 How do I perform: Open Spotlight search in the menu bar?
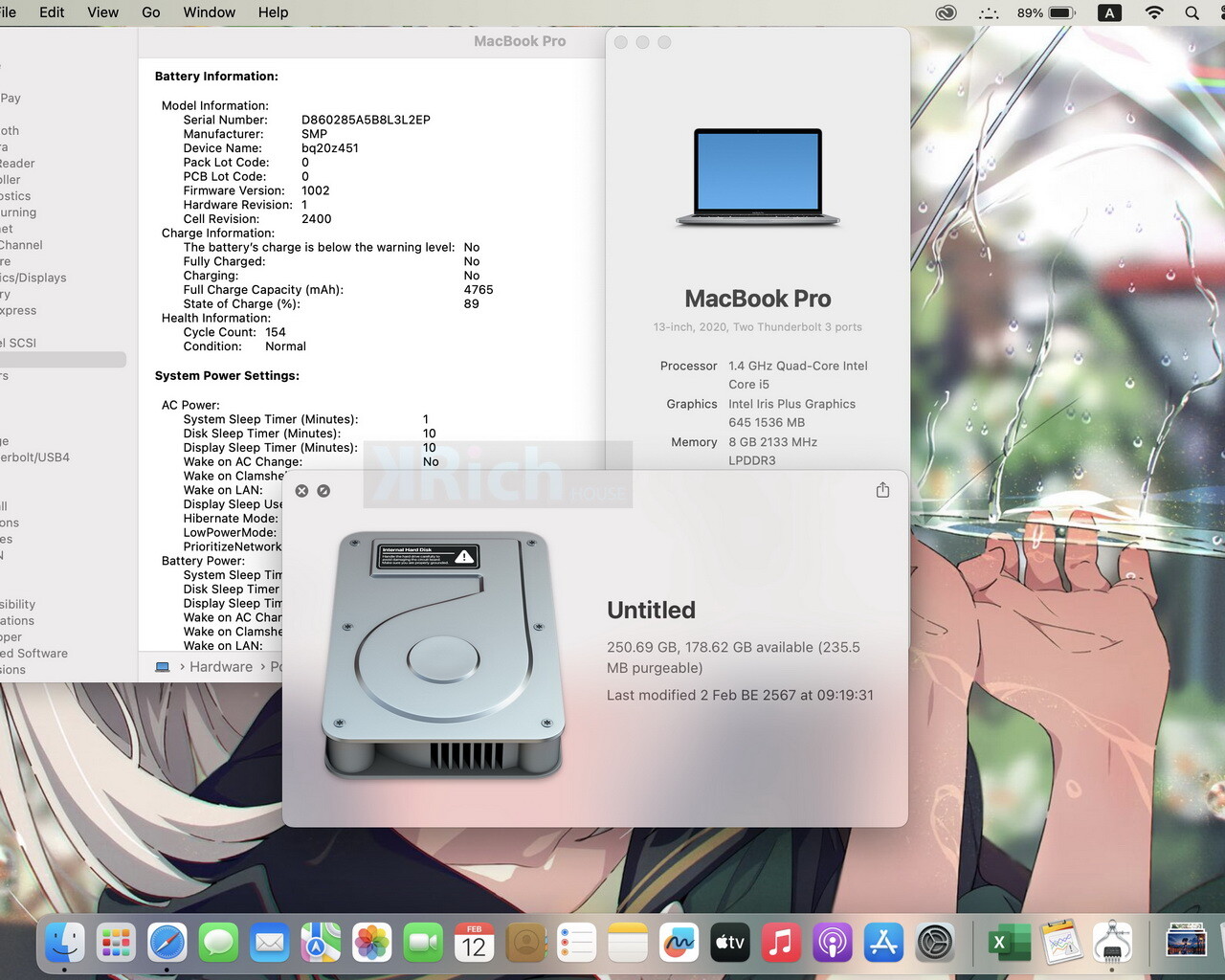point(1192,12)
